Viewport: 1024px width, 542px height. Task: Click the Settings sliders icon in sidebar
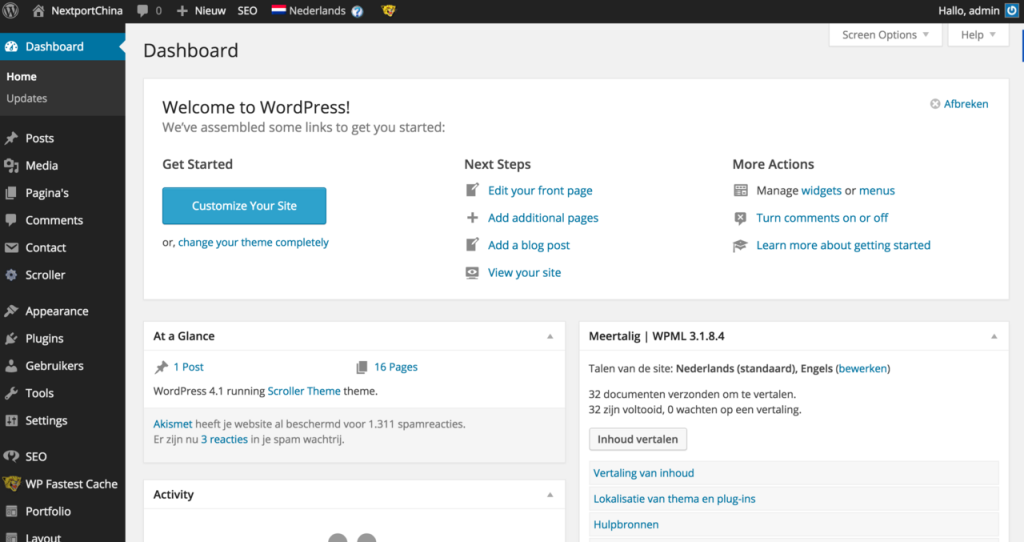point(11,421)
